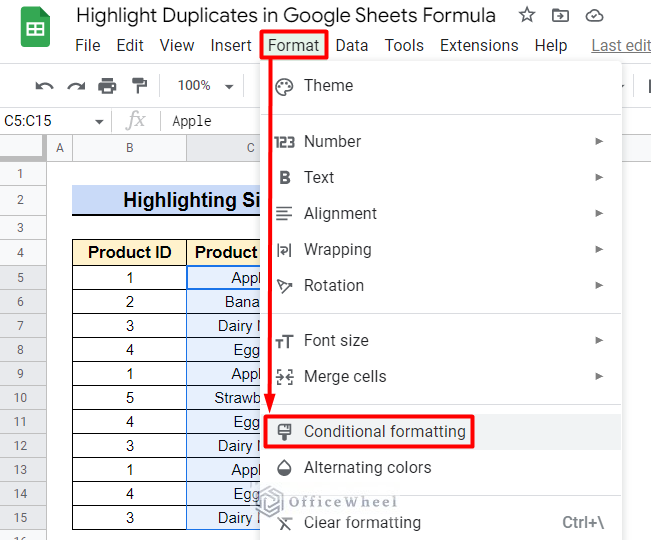Select column B header
Viewport: 651px width, 540px height.
[x=129, y=148]
